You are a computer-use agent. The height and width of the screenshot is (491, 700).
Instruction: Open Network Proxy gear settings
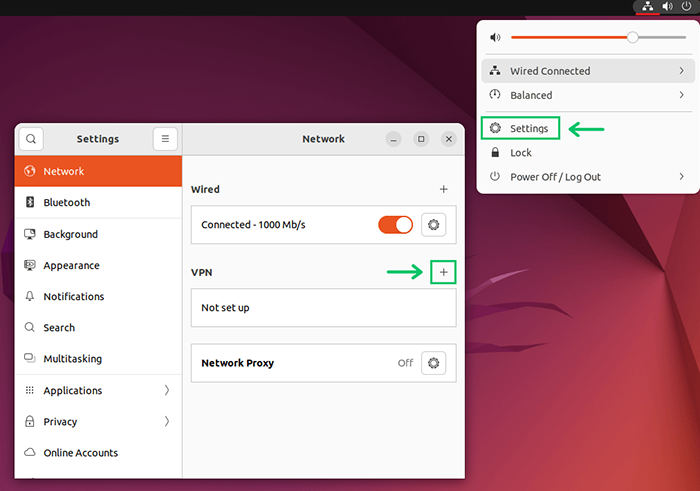click(433, 363)
